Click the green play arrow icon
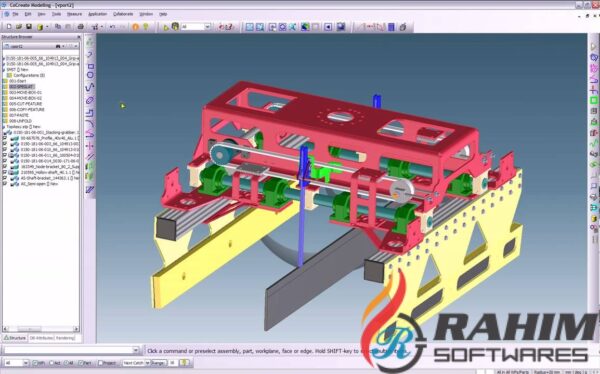Screen dimensions: 600x374 [166, 27]
